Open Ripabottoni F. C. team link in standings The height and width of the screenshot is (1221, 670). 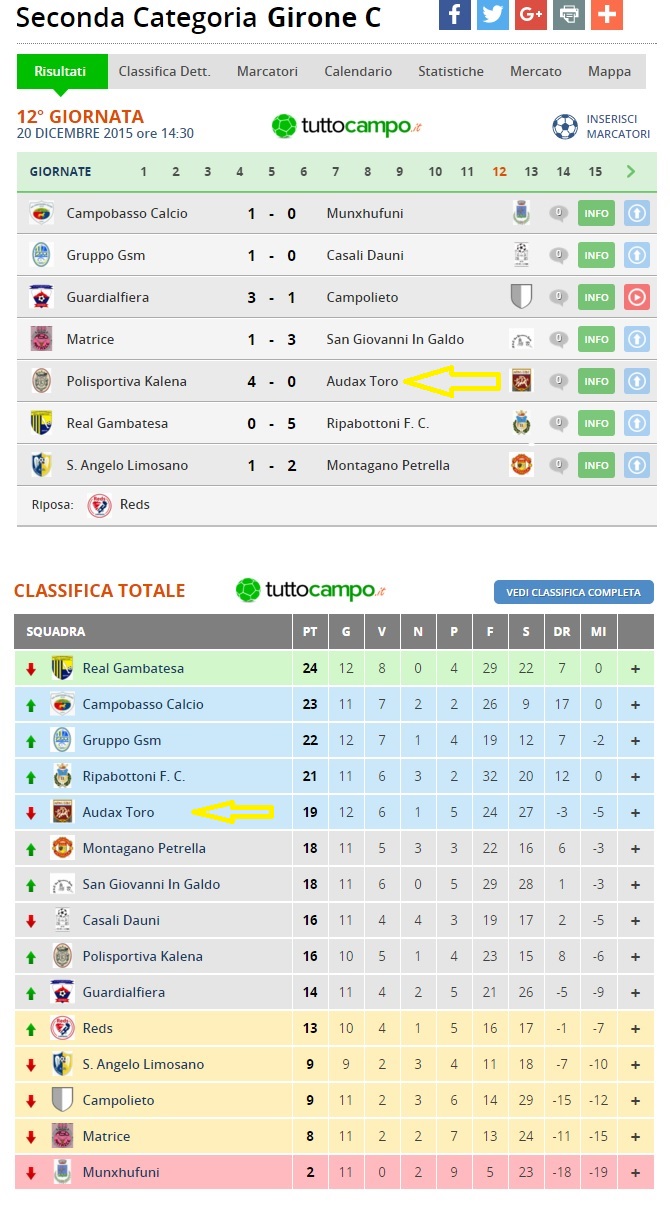tap(134, 777)
